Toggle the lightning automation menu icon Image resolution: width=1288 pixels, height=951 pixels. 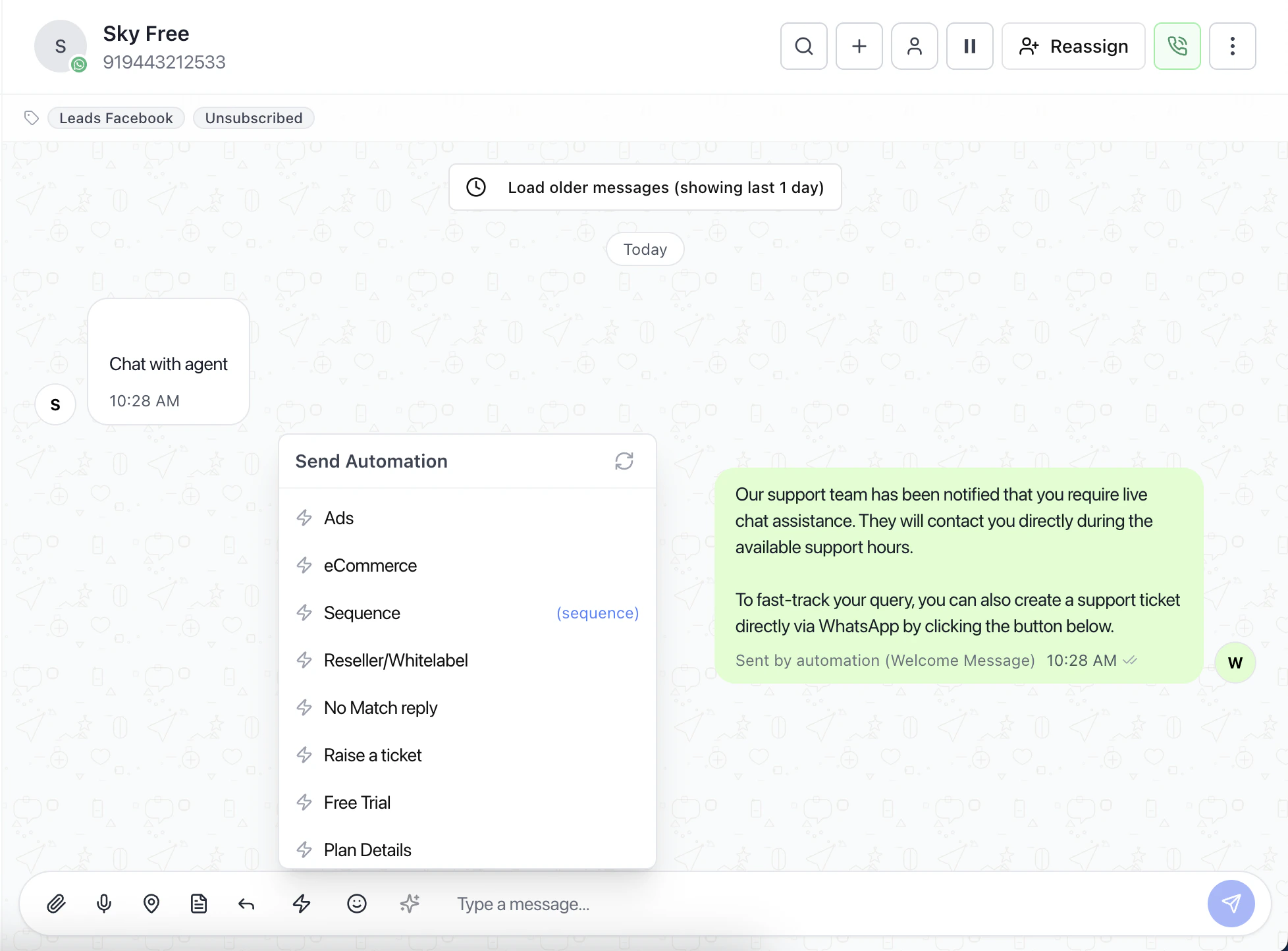tap(302, 904)
